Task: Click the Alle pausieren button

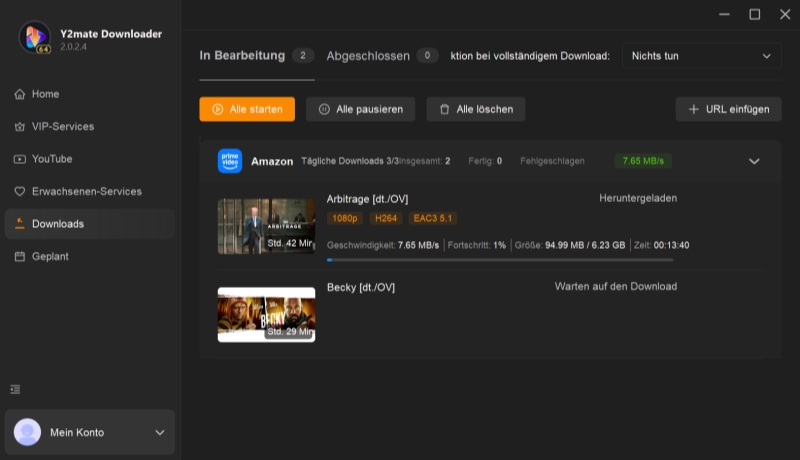Action: 360,109
